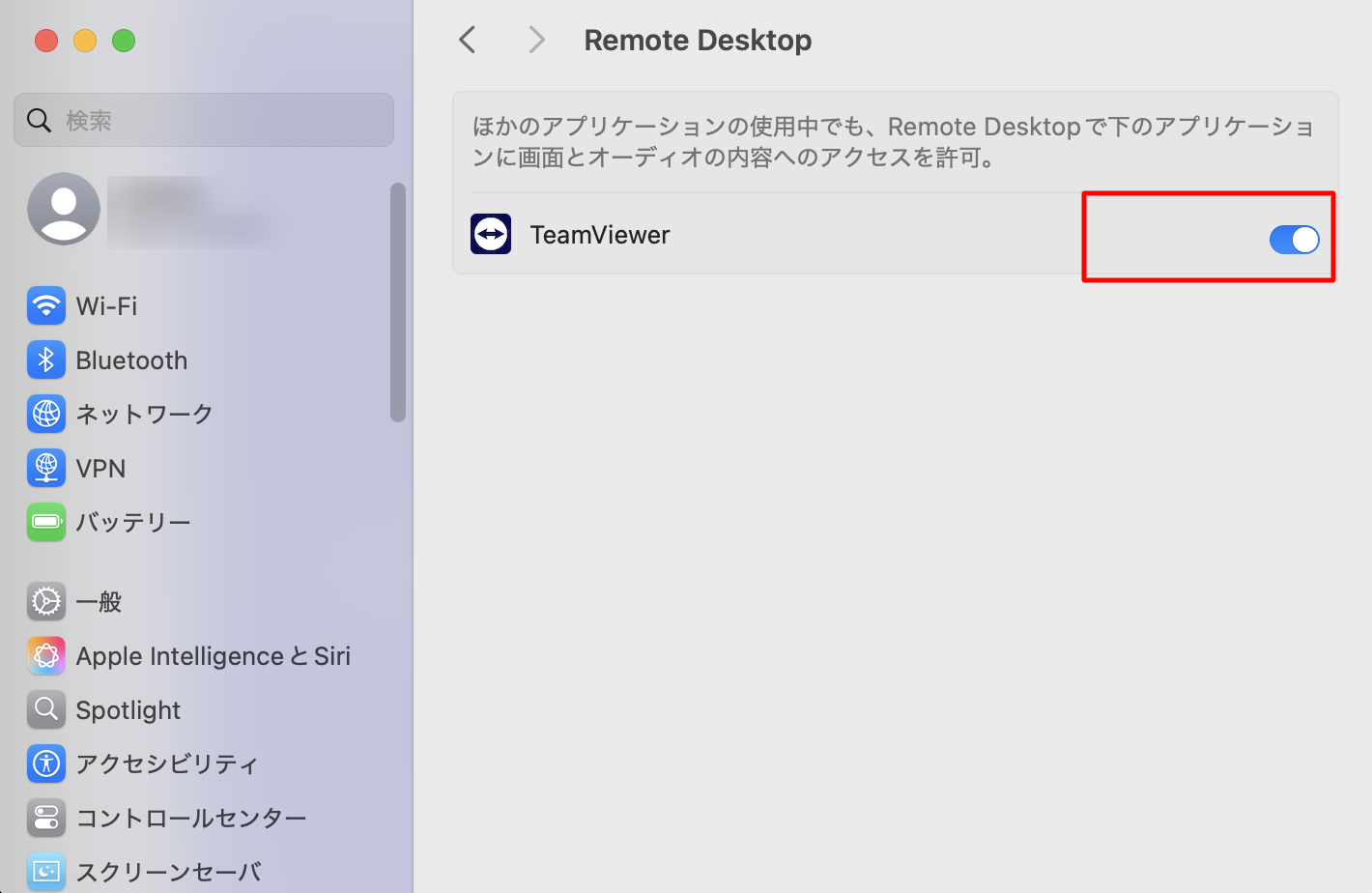The image size is (1372, 893).
Task: Select the TeamViewer label in list
Action: [x=600, y=235]
